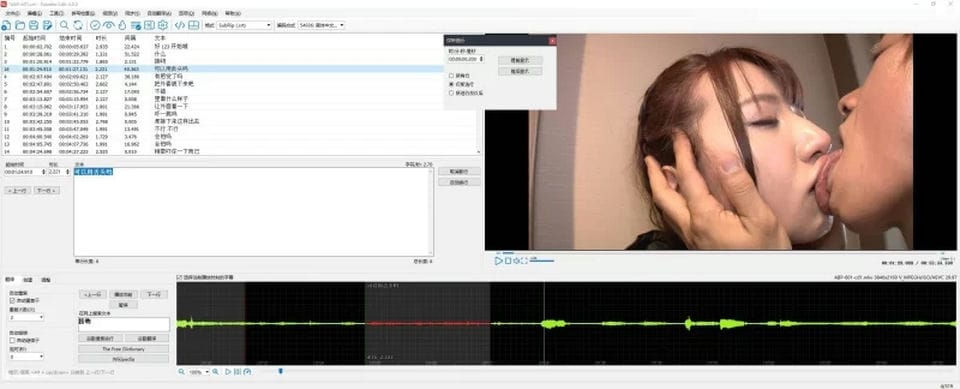Switch to the Adjust tab in bottom panel
This screenshot has width=960, height=389.
[46, 280]
